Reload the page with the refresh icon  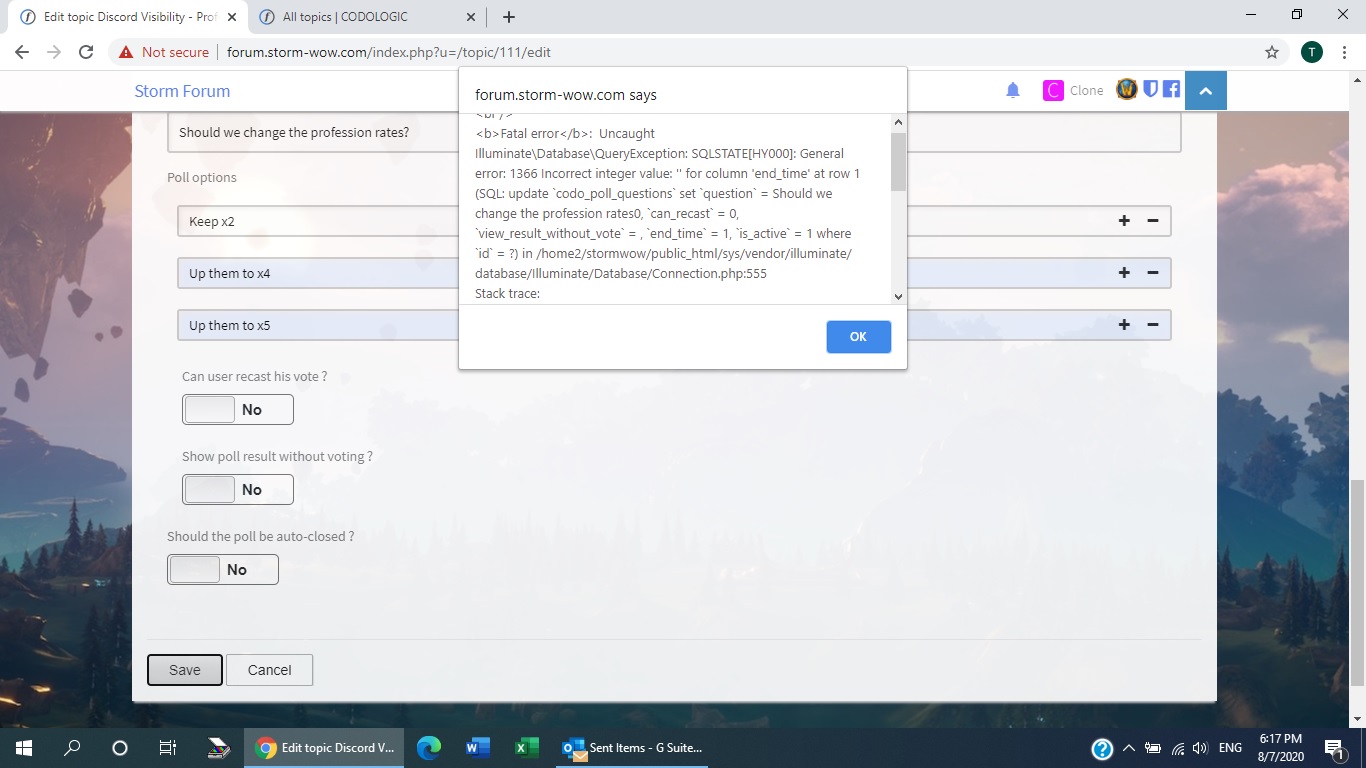point(86,52)
